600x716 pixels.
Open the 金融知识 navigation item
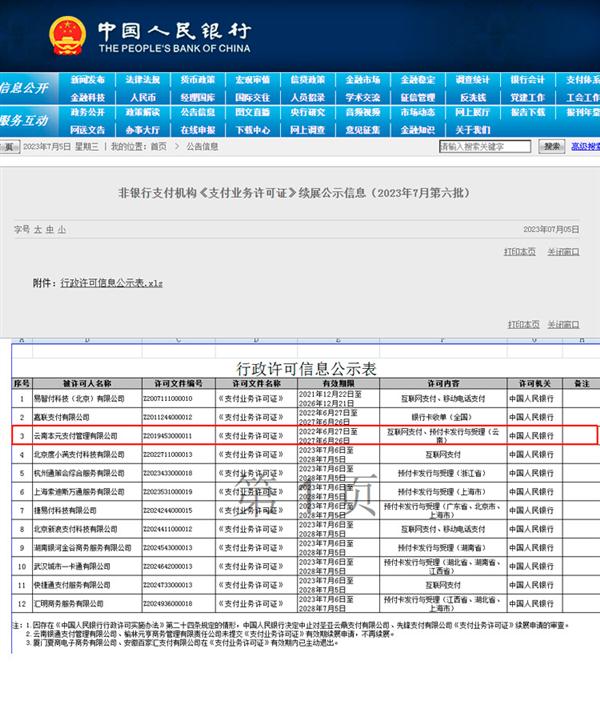tap(418, 130)
